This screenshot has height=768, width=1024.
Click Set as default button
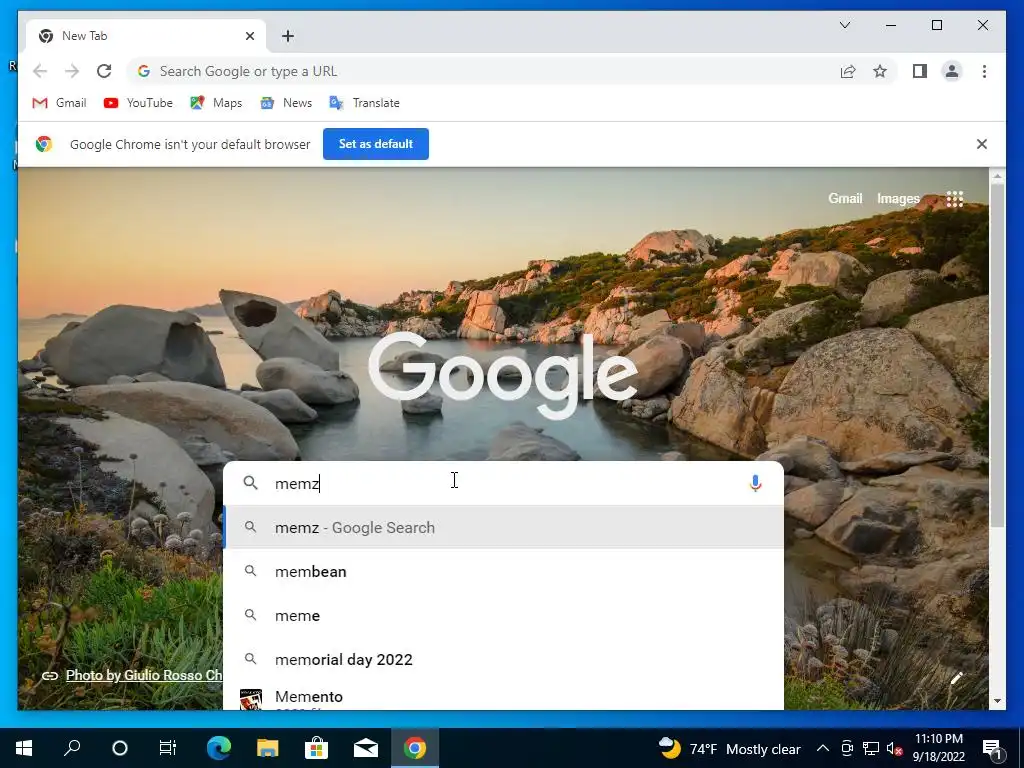click(376, 144)
